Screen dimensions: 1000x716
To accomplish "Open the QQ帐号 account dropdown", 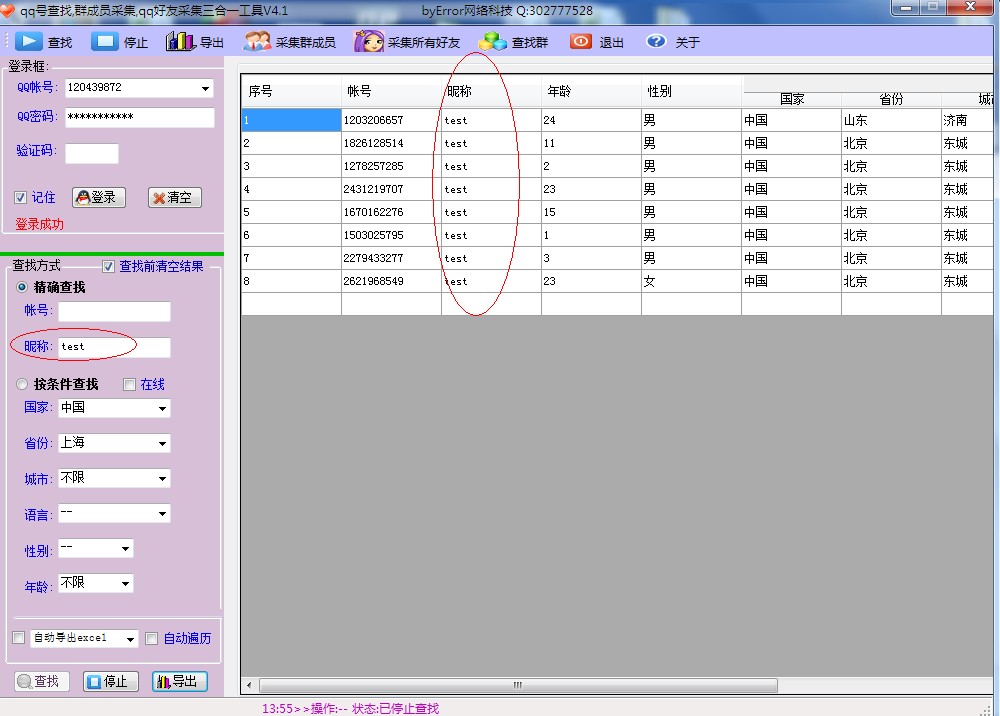I will pos(205,88).
